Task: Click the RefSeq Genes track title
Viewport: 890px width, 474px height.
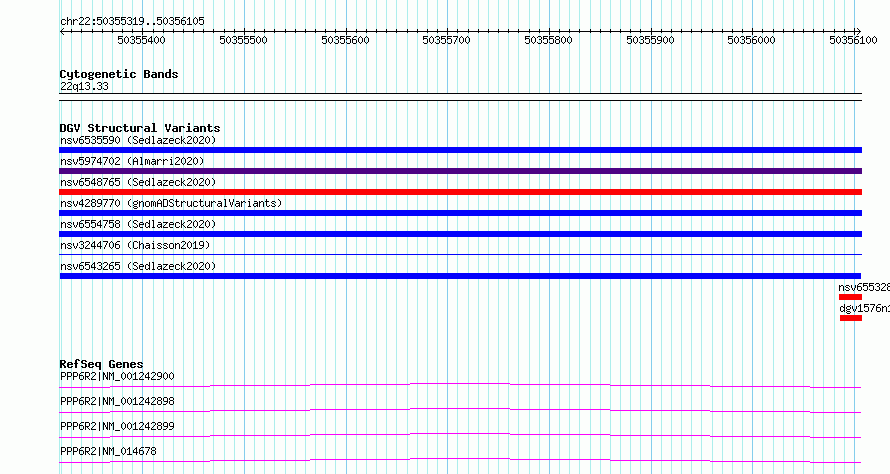Action: [101, 364]
